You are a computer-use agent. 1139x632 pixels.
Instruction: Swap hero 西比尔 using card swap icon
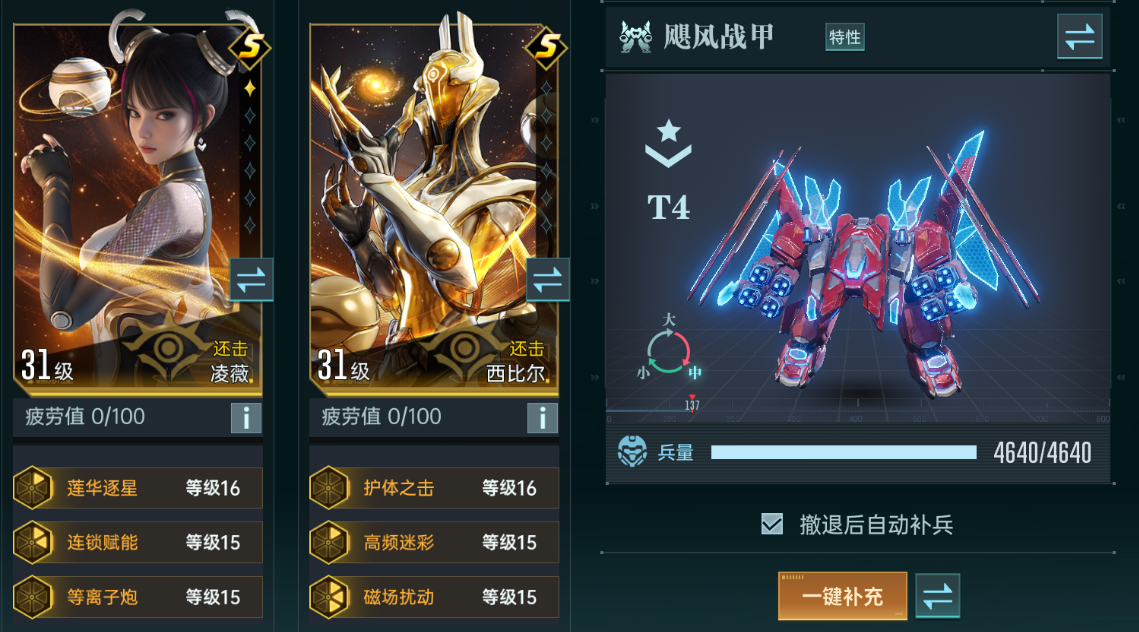[x=547, y=280]
